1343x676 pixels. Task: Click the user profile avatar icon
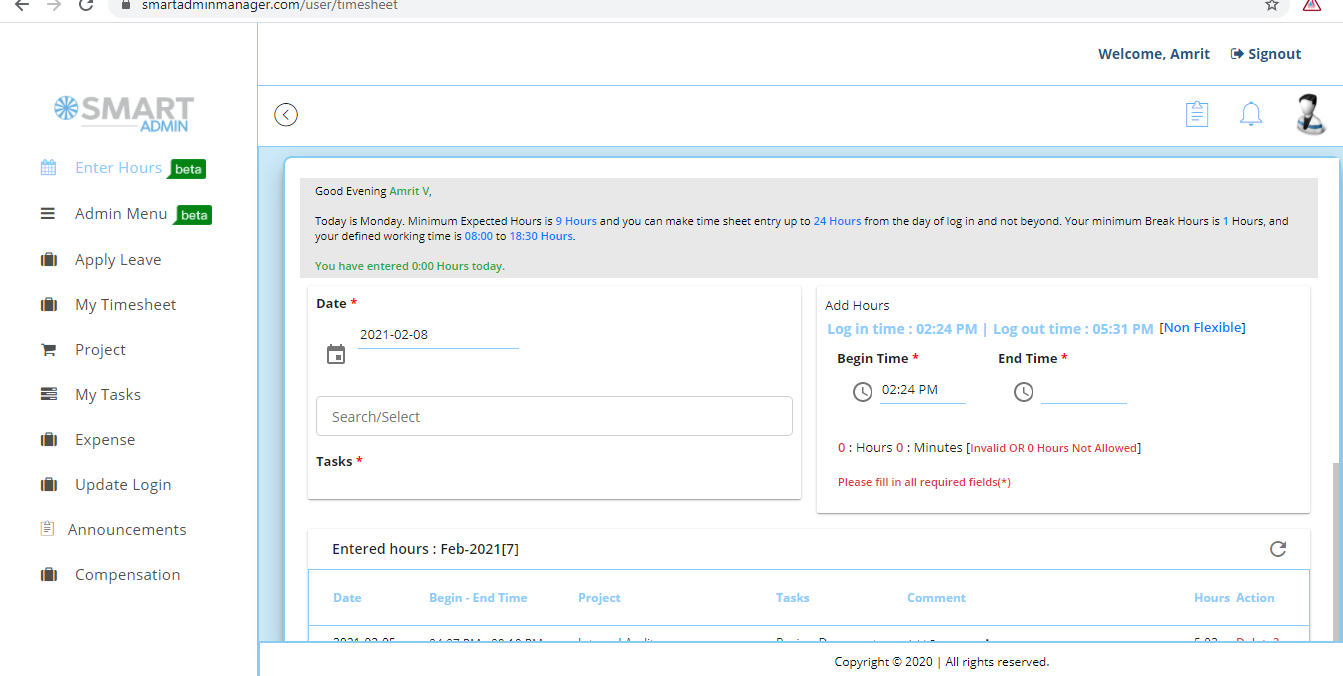(x=1310, y=114)
